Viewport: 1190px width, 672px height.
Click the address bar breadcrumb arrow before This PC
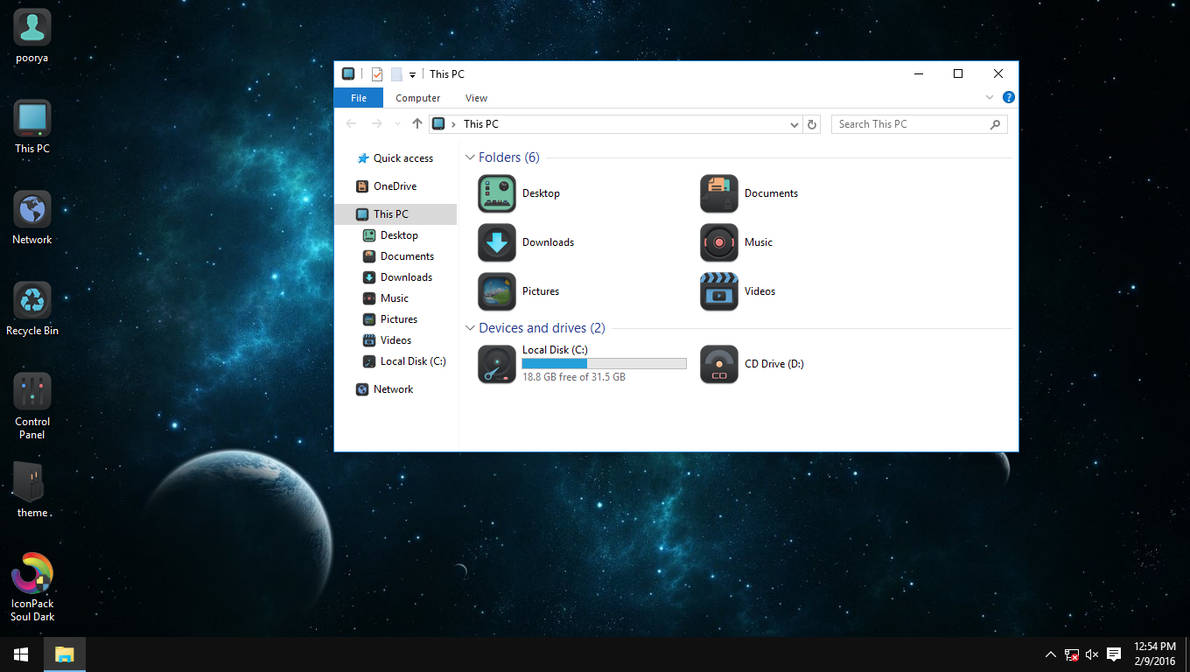[x=453, y=125]
